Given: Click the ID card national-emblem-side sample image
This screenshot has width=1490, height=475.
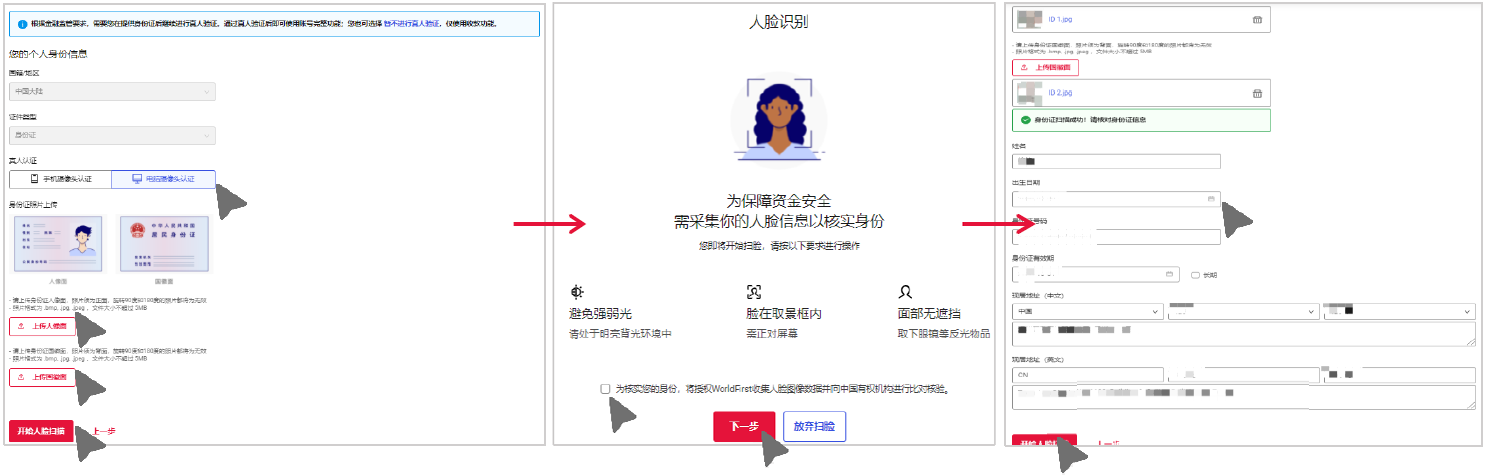Looking at the screenshot, I should point(164,244).
